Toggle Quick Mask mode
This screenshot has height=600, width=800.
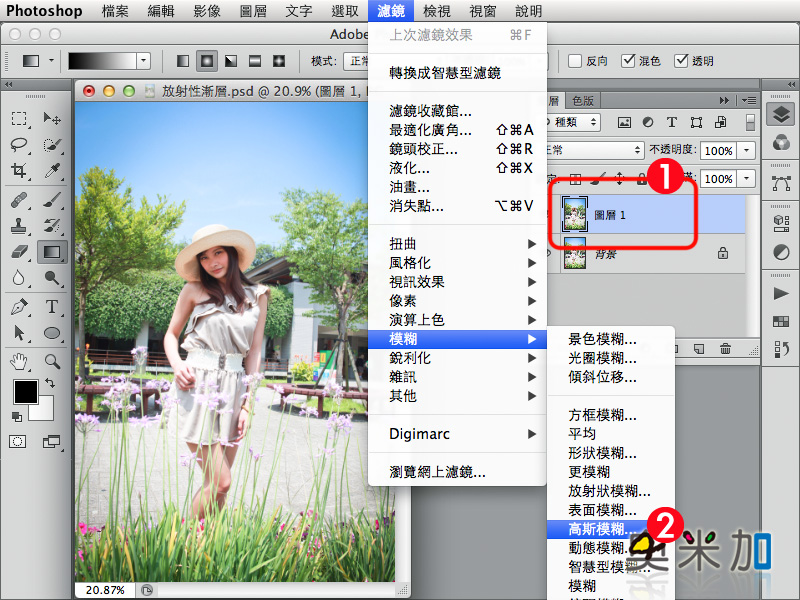17,442
